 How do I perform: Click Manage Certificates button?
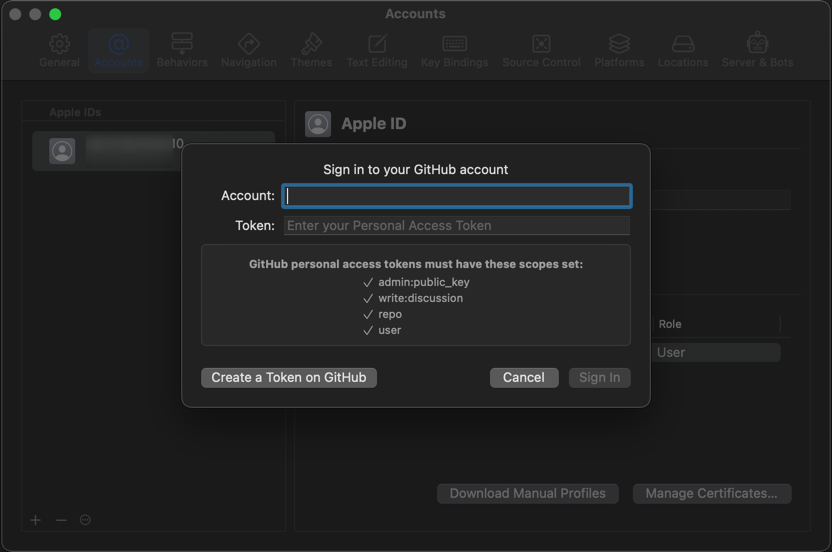[711, 494]
